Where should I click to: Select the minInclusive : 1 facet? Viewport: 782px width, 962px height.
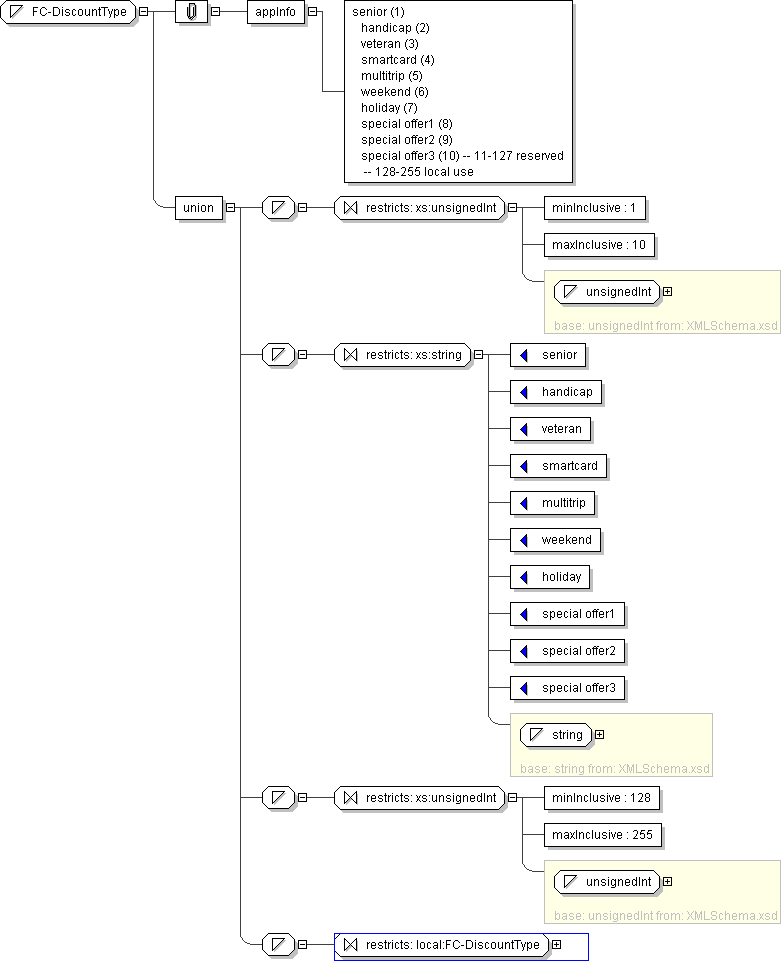point(594,208)
